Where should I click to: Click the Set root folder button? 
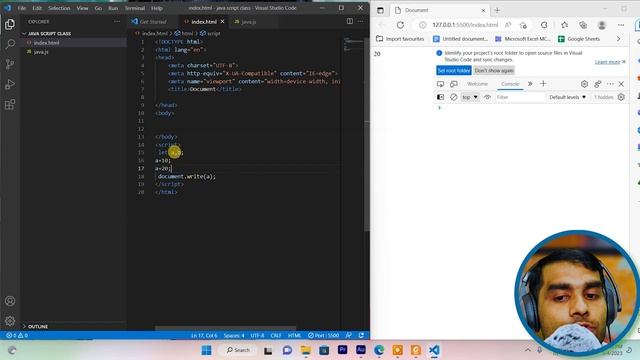pos(454,71)
